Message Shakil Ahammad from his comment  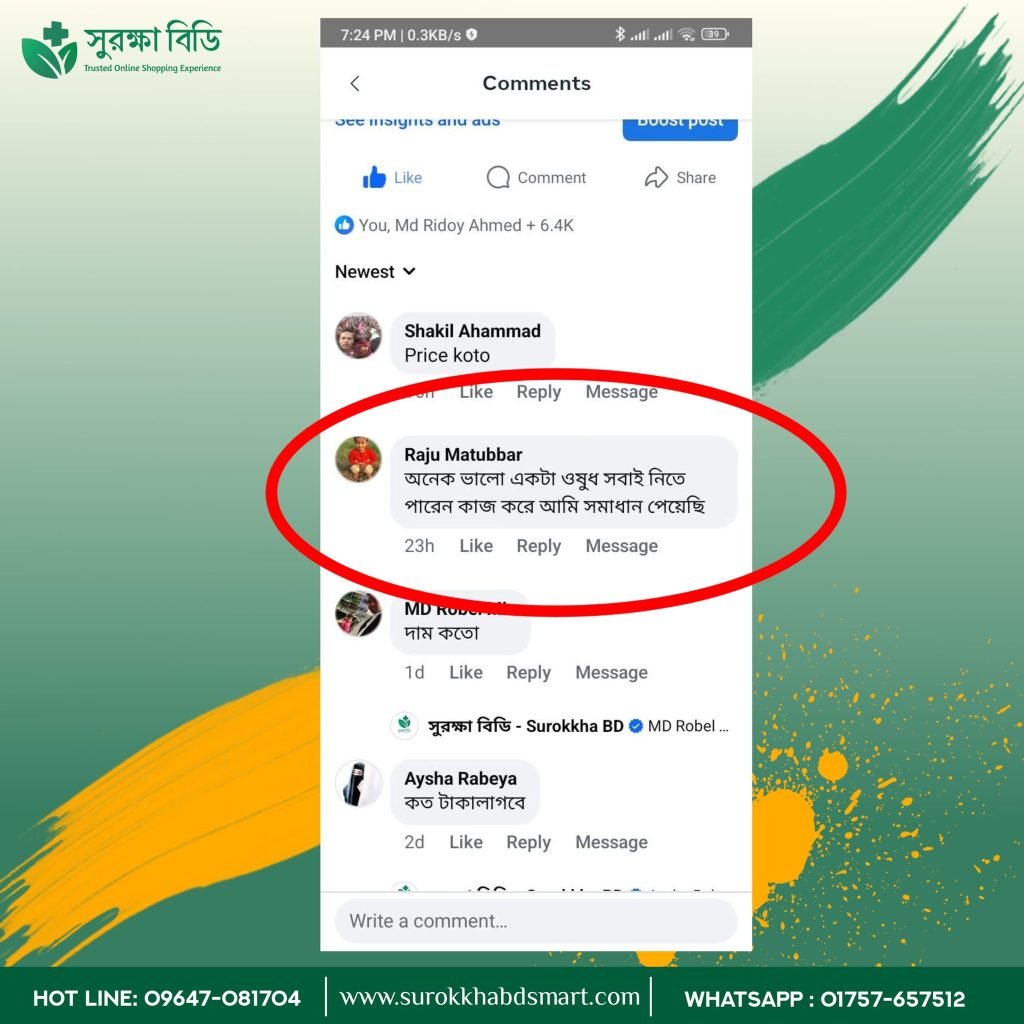point(622,392)
